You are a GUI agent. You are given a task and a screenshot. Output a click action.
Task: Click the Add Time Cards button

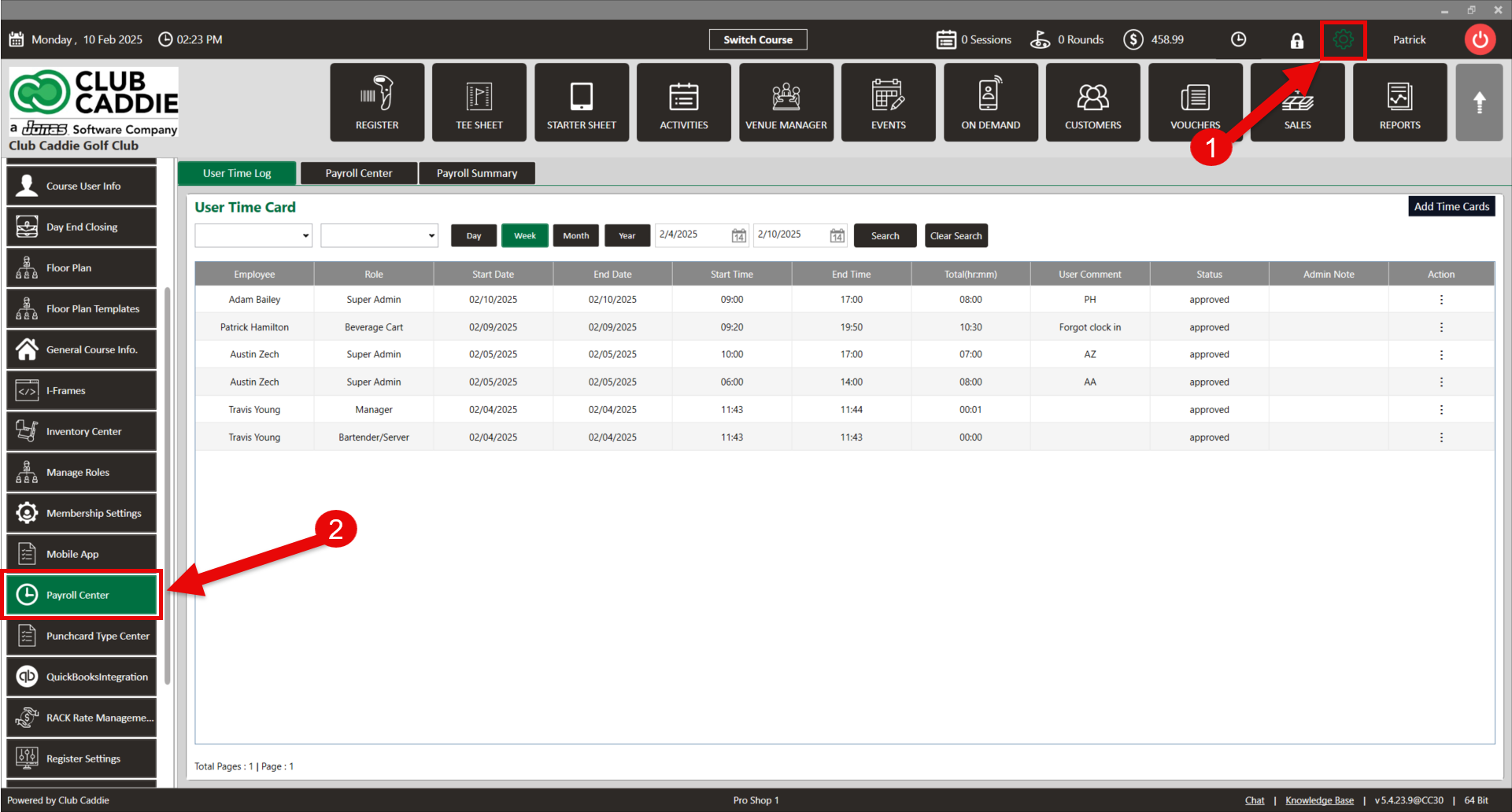point(1451,206)
